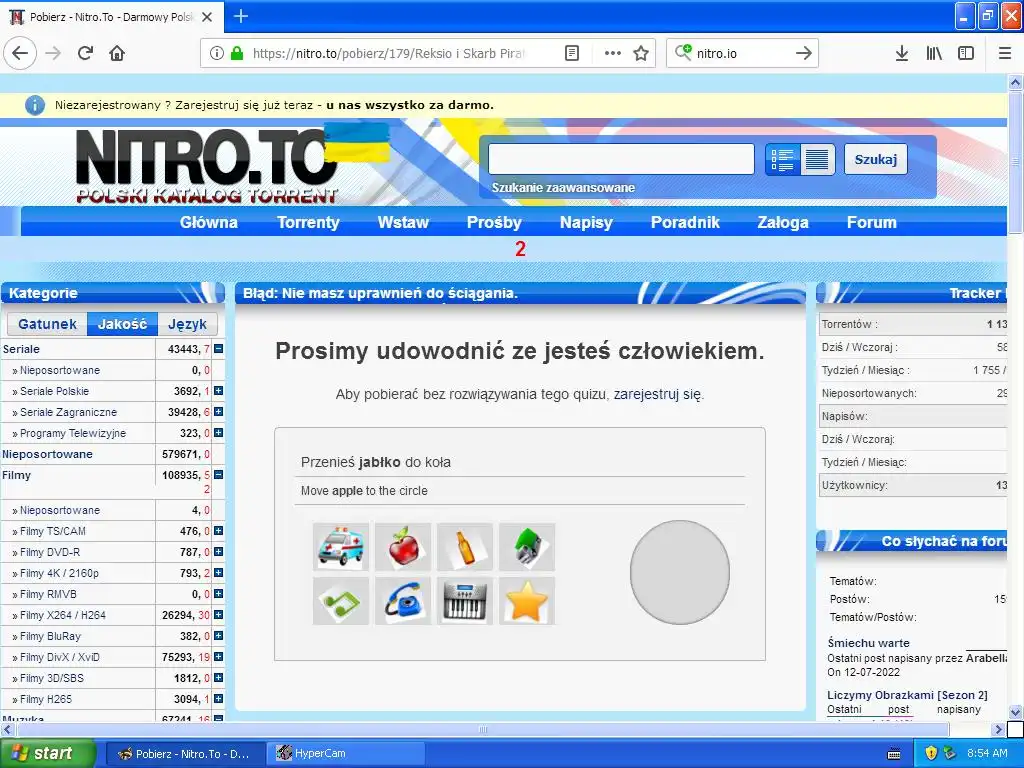1024x768 pixels.
Task: Click the gray circle captcha drop target
Action: 680,572
